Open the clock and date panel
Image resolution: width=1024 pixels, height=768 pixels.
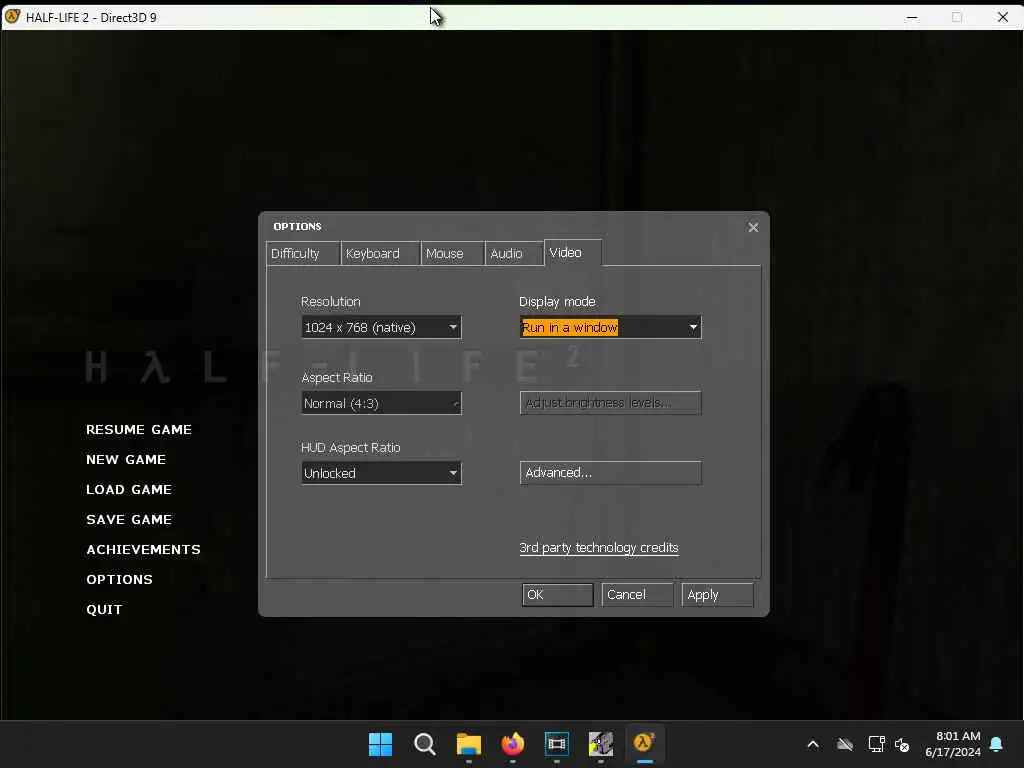pos(953,744)
